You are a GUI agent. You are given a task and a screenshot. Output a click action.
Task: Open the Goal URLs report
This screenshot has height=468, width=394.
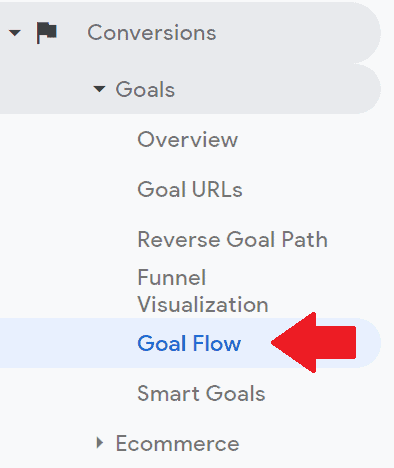point(190,189)
